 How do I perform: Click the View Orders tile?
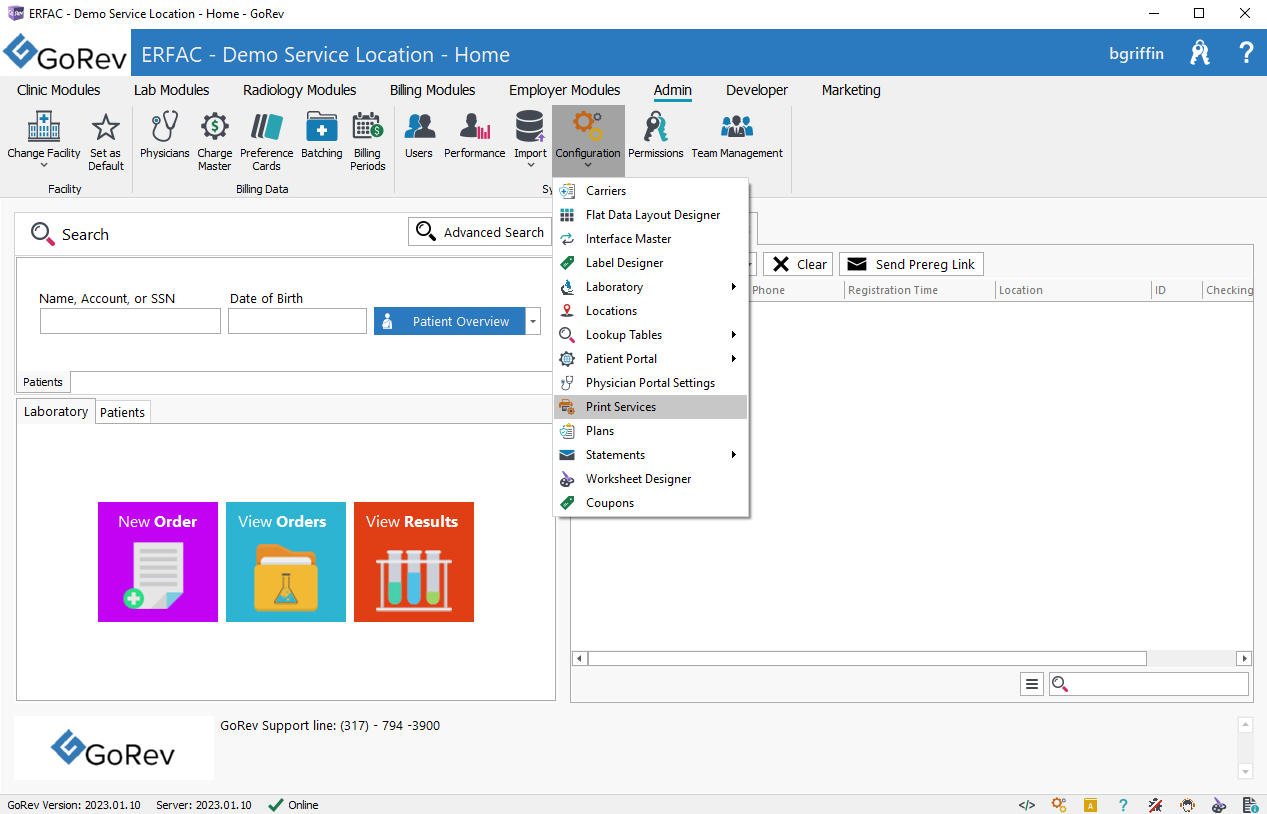(x=286, y=562)
